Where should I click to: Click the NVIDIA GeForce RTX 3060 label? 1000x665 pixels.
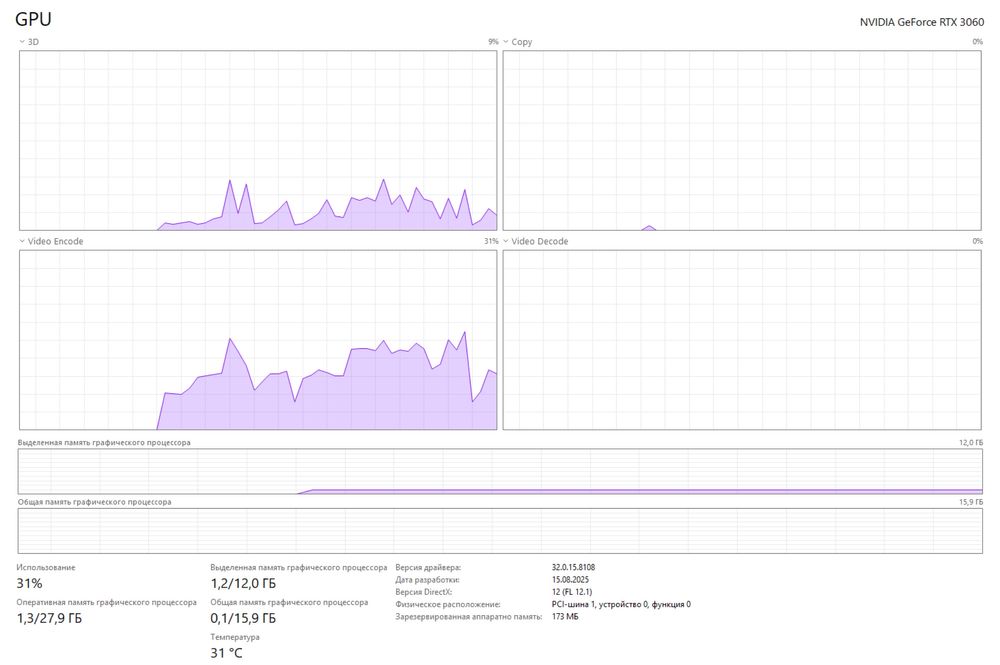click(x=922, y=22)
